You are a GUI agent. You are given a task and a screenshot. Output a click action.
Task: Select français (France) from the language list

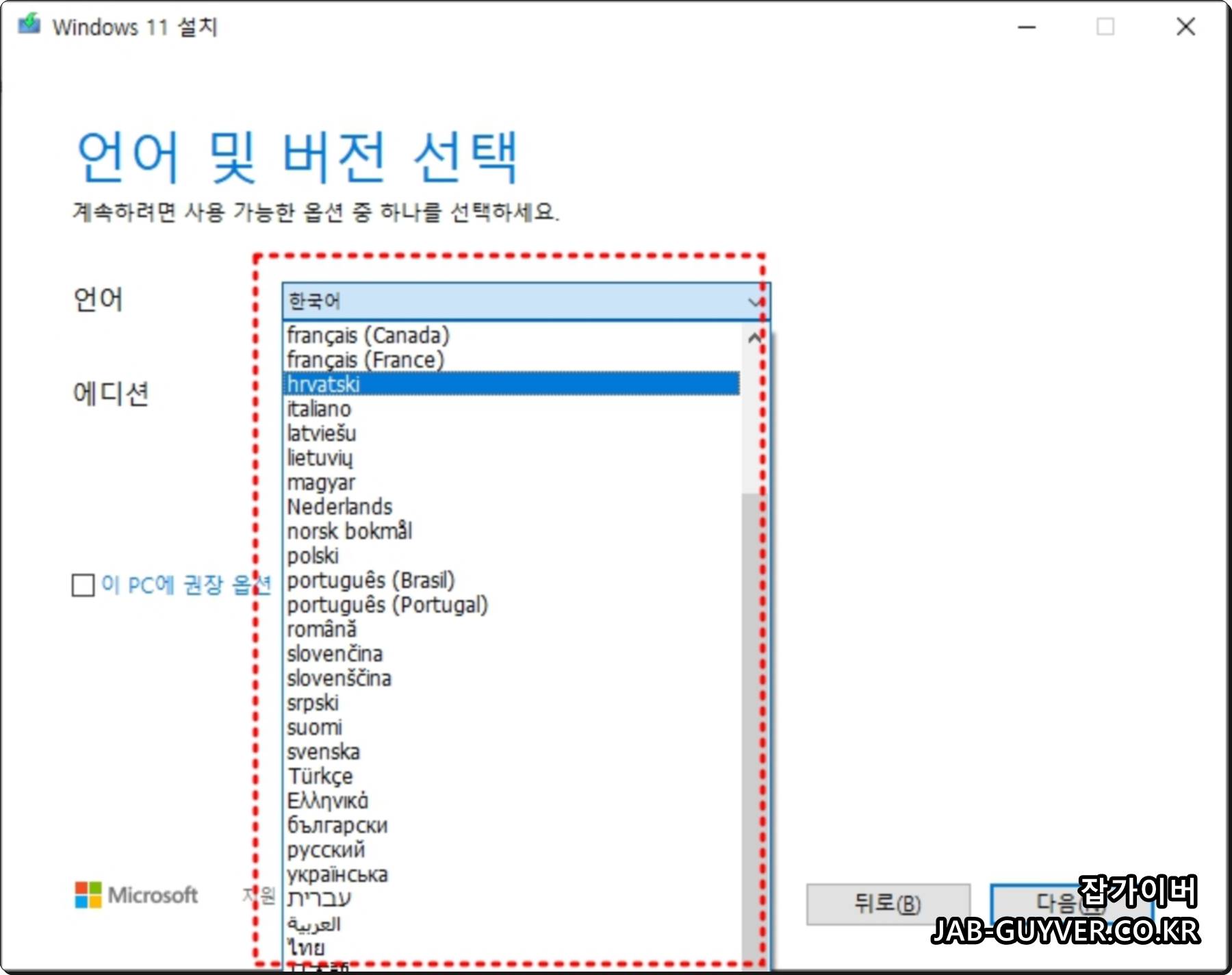pyautogui.click(x=511, y=360)
